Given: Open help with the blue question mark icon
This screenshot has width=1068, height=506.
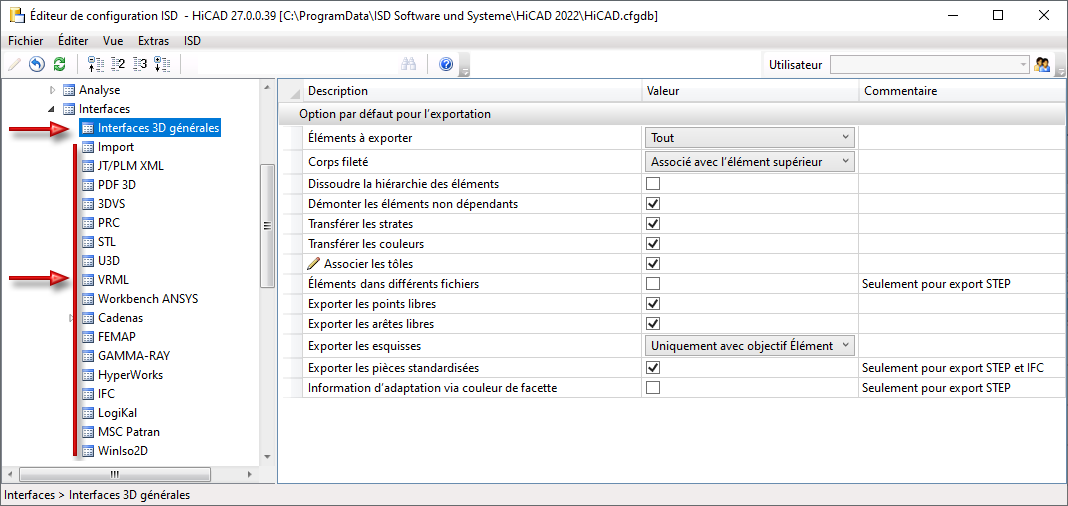Looking at the screenshot, I should pyautogui.click(x=446, y=64).
